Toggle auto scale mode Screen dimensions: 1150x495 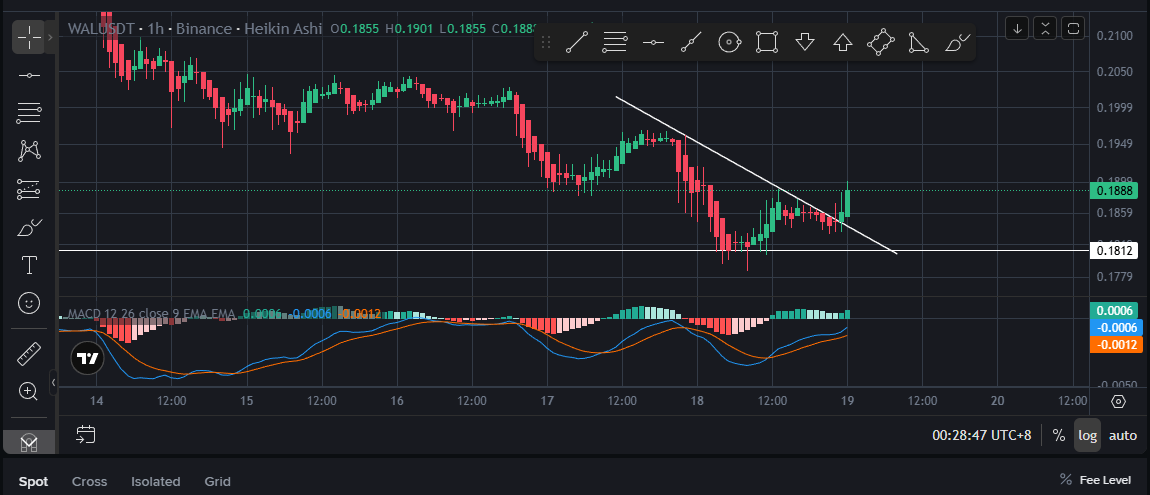click(1122, 435)
